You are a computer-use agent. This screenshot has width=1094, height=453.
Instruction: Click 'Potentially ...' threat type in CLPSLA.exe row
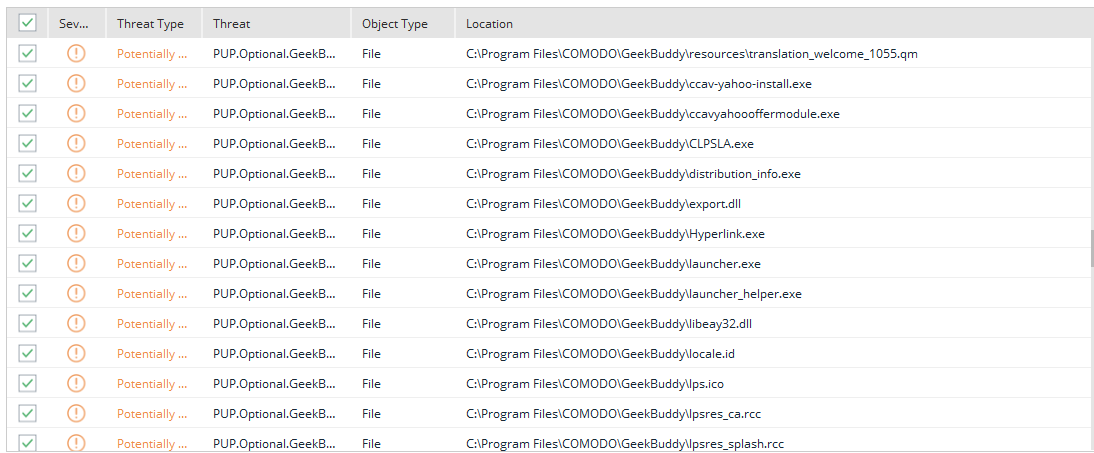click(152, 144)
